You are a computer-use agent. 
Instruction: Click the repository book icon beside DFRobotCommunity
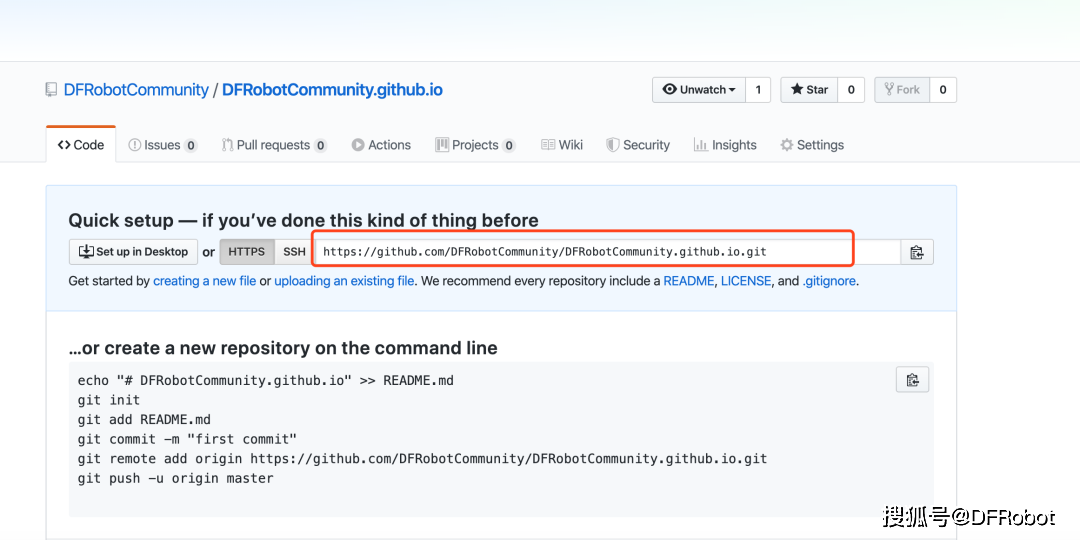click(x=52, y=90)
